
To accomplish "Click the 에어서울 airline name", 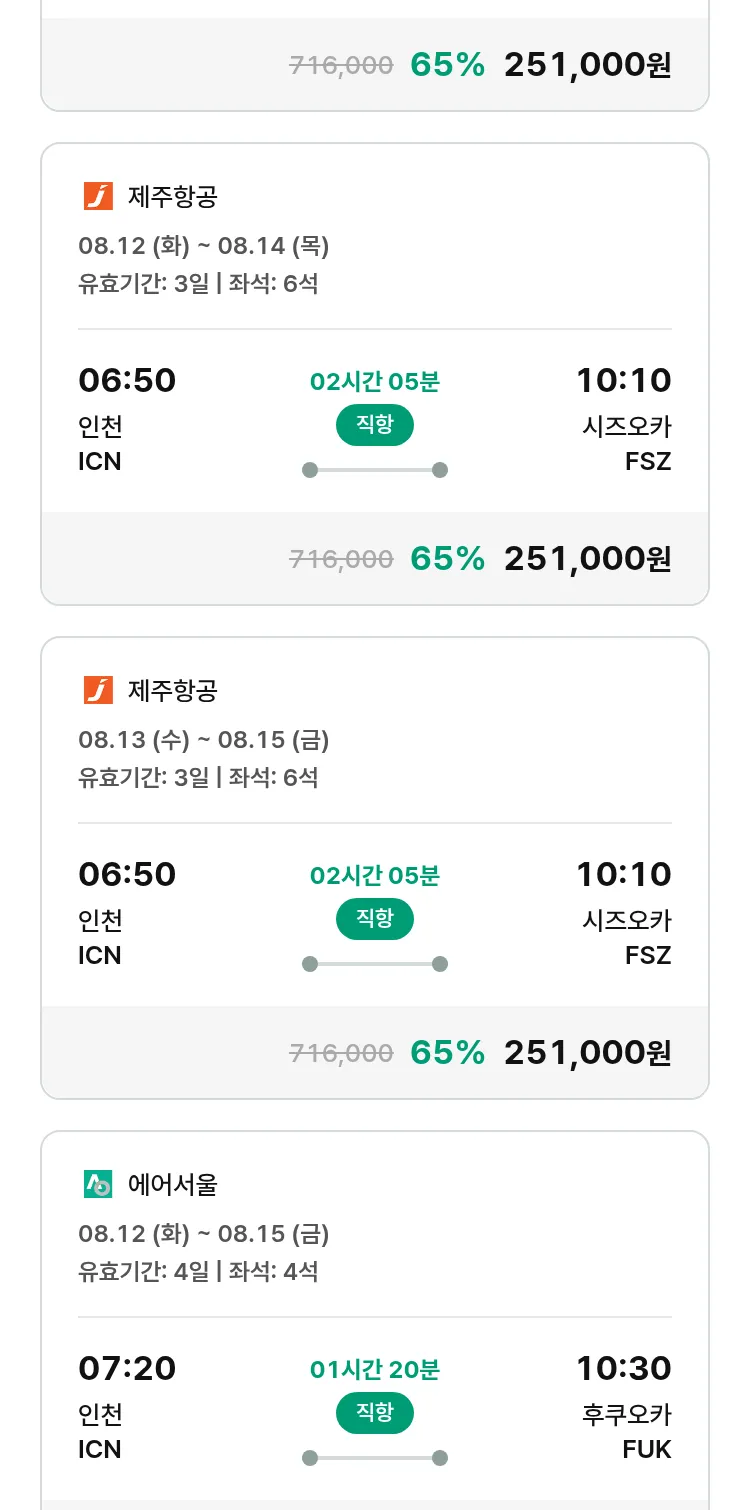I will tap(173, 1185).
